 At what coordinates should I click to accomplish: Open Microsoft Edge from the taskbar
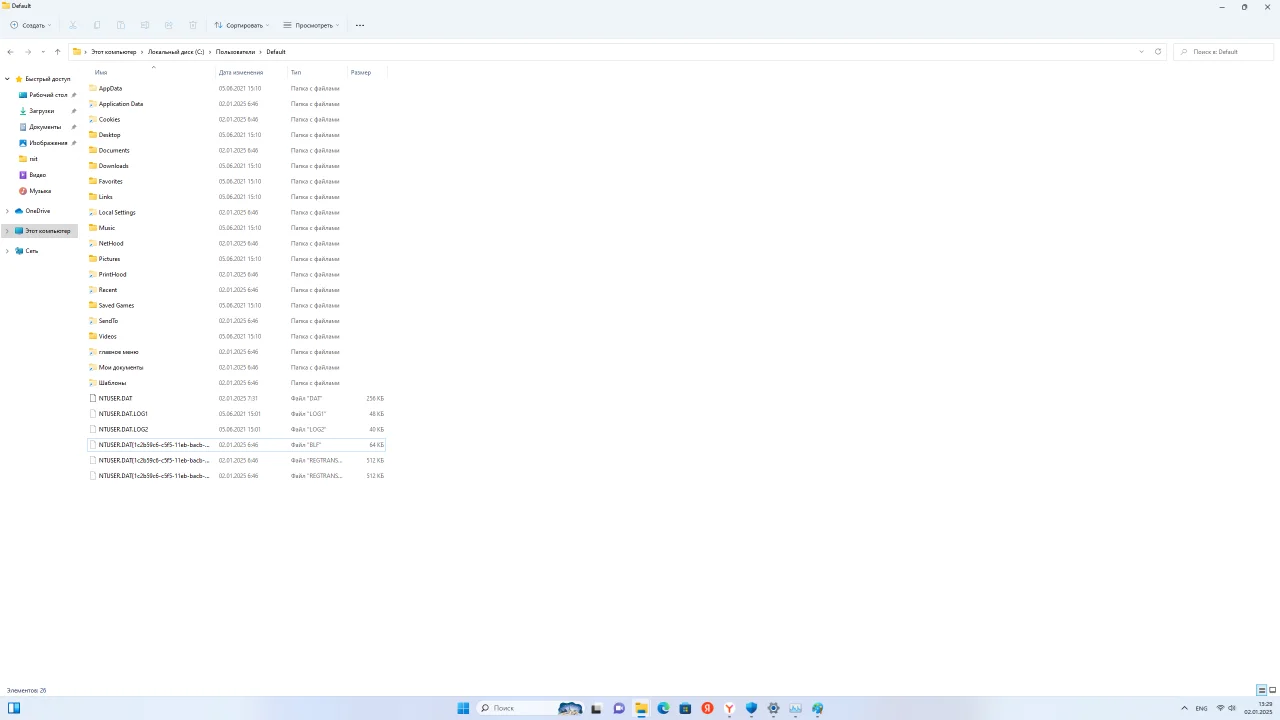point(663,708)
